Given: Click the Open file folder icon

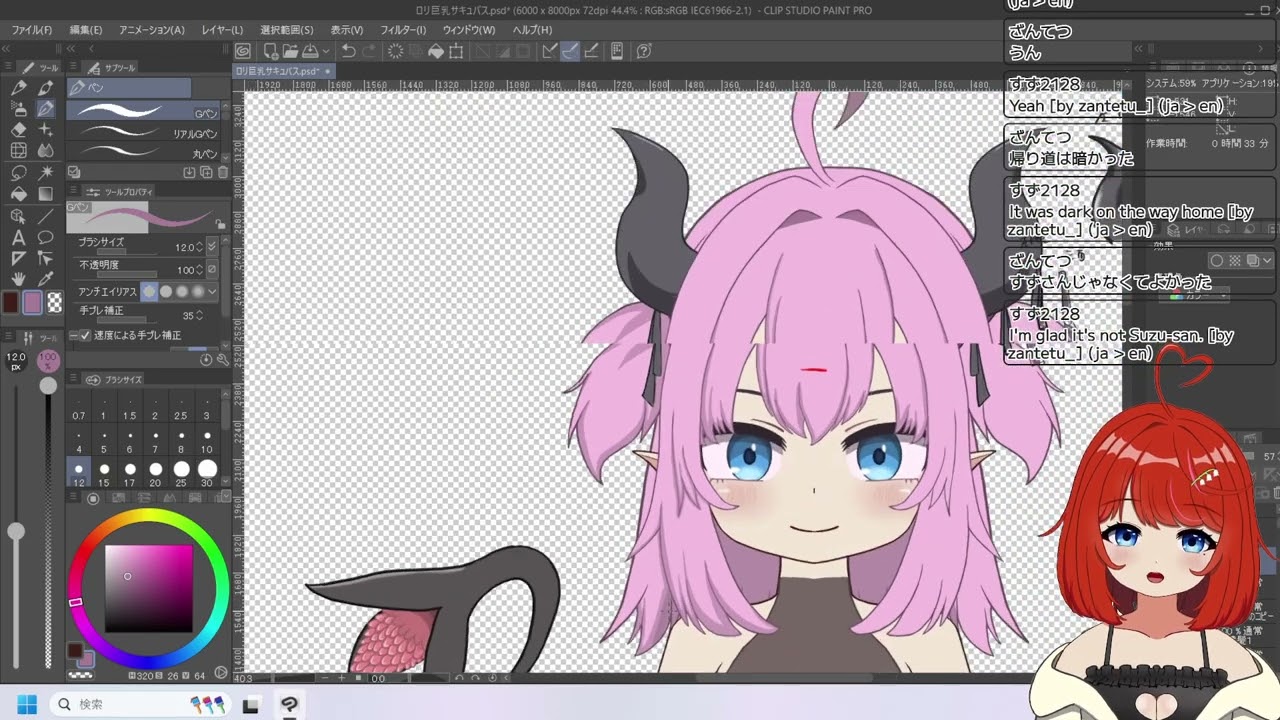Looking at the screenshot, I should (x=290, y=51).
